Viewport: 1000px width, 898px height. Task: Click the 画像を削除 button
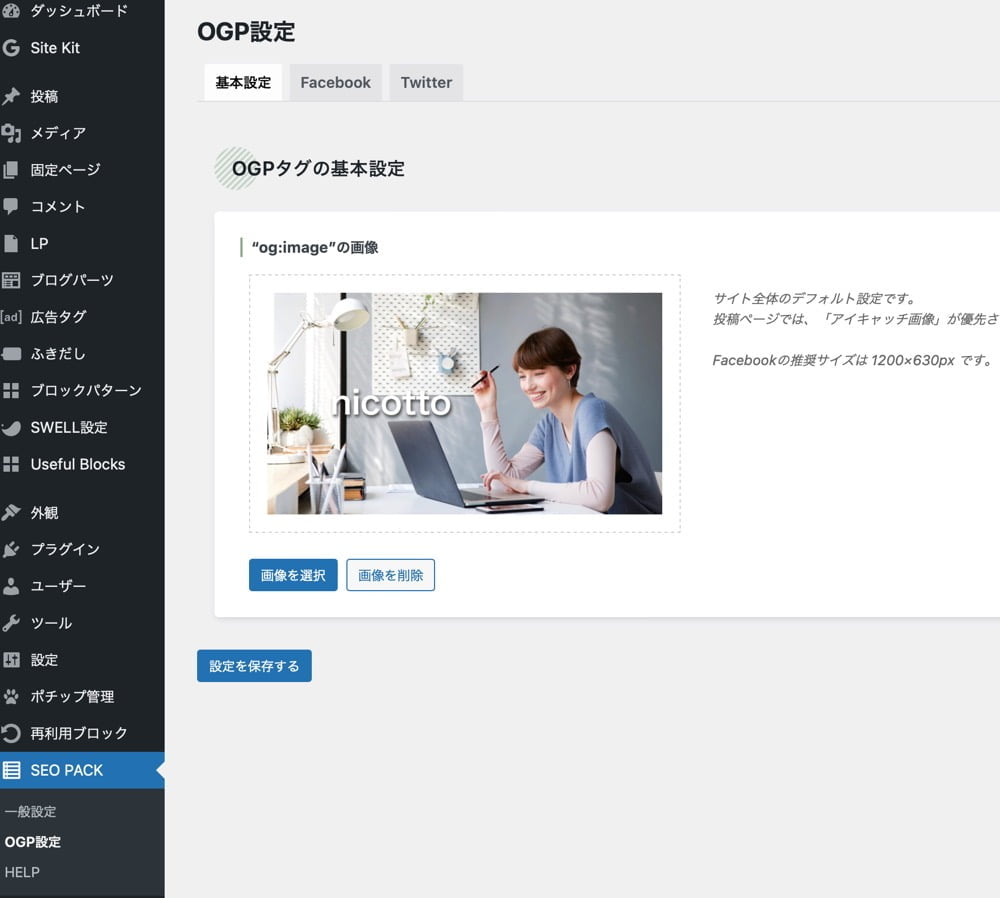(390, 575)
